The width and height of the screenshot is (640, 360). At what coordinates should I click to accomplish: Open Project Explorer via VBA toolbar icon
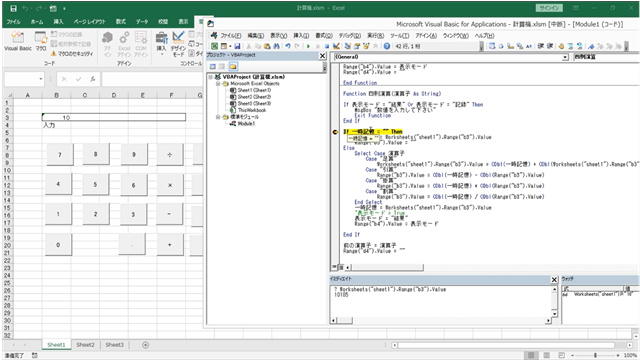coord(347,46)
